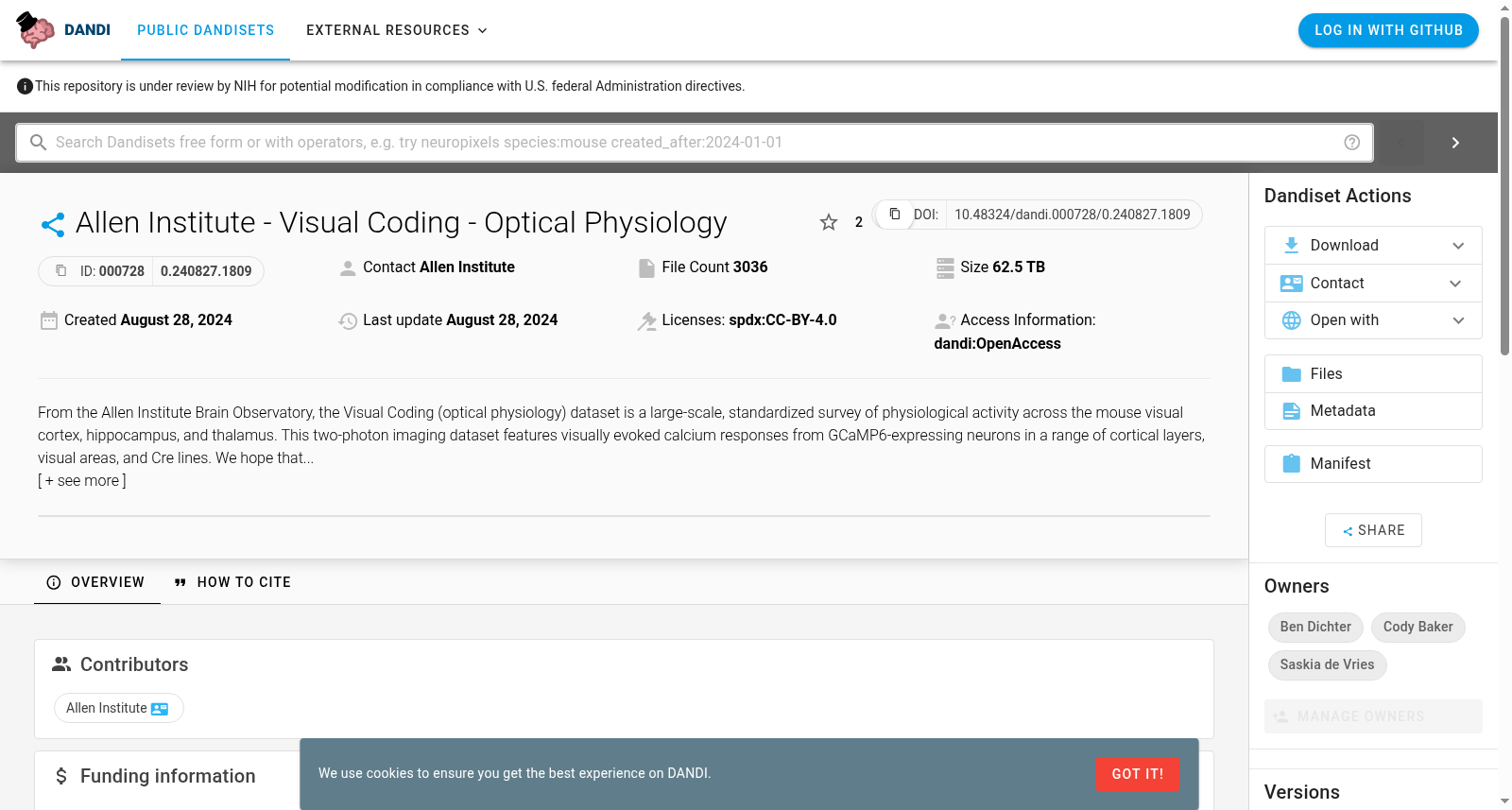Star this dandiset
The image size is (1512, 810).
pyautogui.click(x=829, y=222)
